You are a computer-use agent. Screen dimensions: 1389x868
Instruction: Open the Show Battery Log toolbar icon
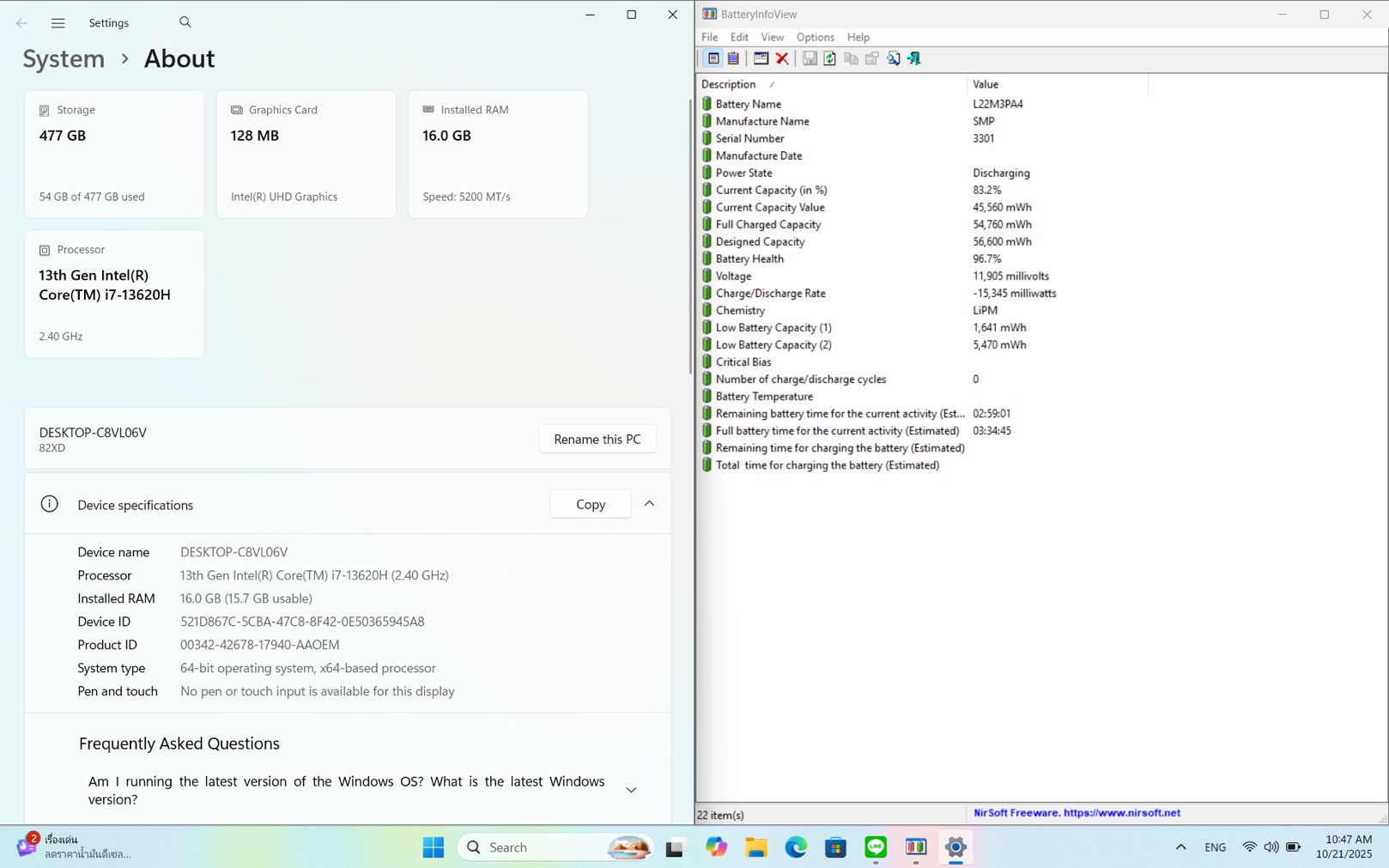[x=733, y=58]
